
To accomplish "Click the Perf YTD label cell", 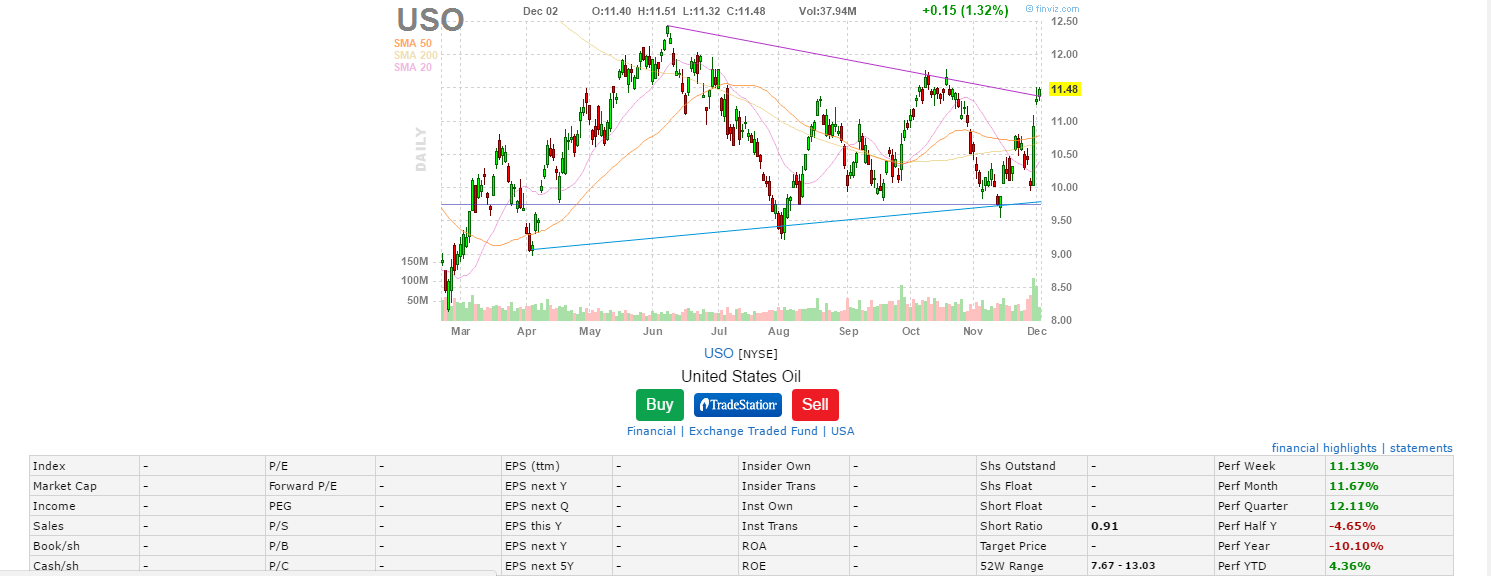I will coord(1268,566).
